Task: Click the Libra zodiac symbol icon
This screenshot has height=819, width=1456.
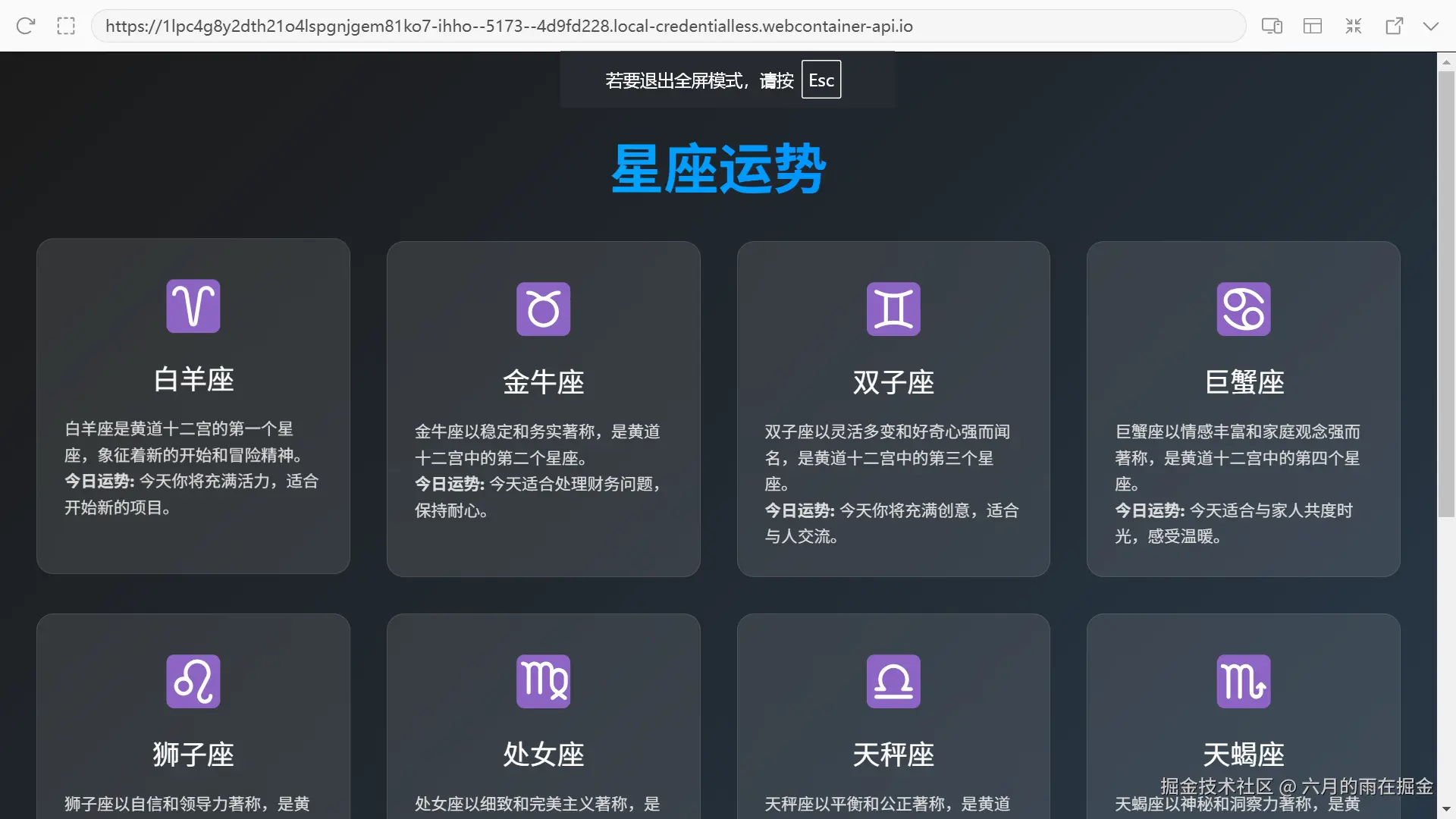Action: pos(893,681)
